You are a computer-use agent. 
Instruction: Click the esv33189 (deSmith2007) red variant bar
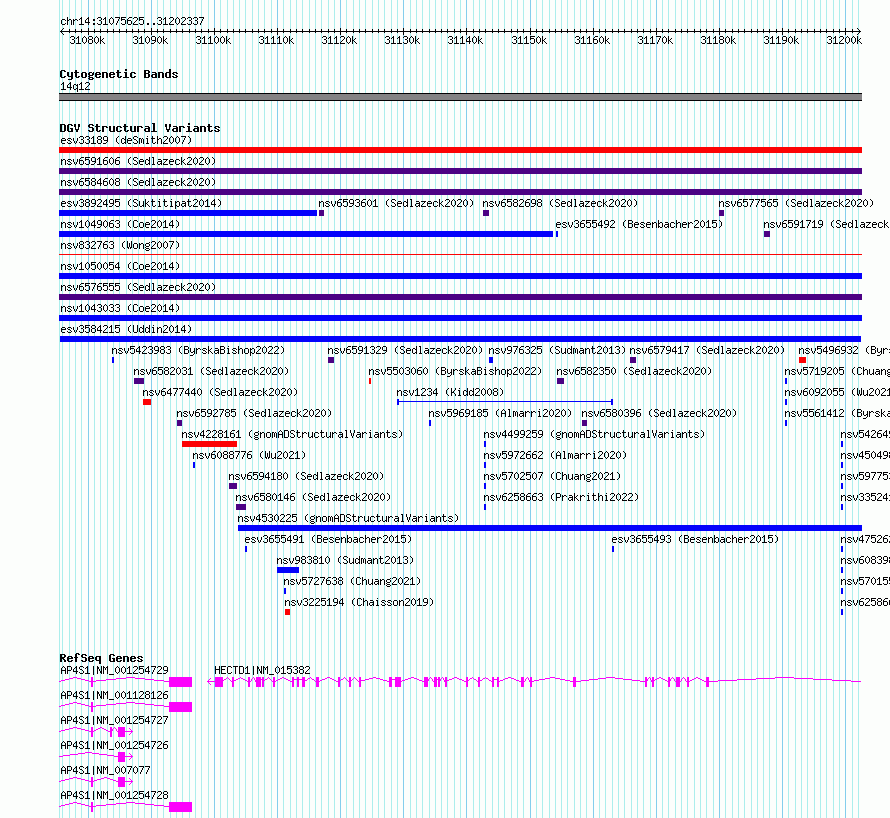click(460, 150)
